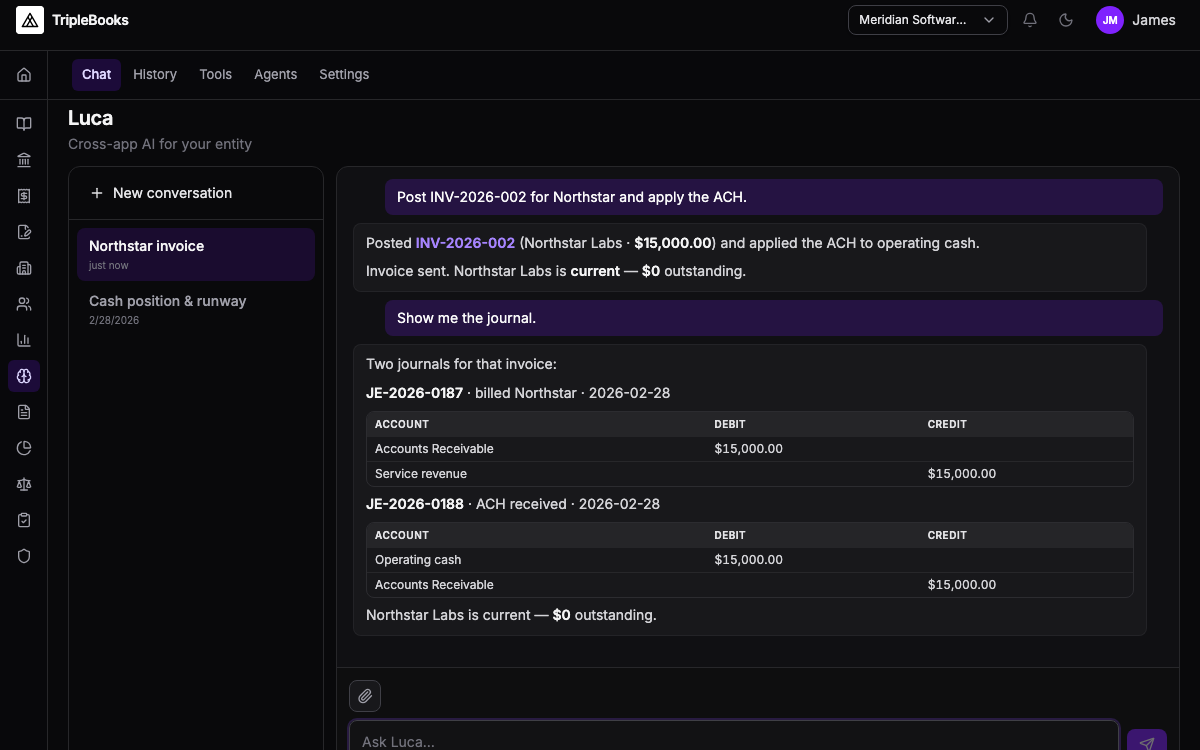The image size is (1200, 750).
Task: Attach a file with paperclip button
Action: point(365,695)
